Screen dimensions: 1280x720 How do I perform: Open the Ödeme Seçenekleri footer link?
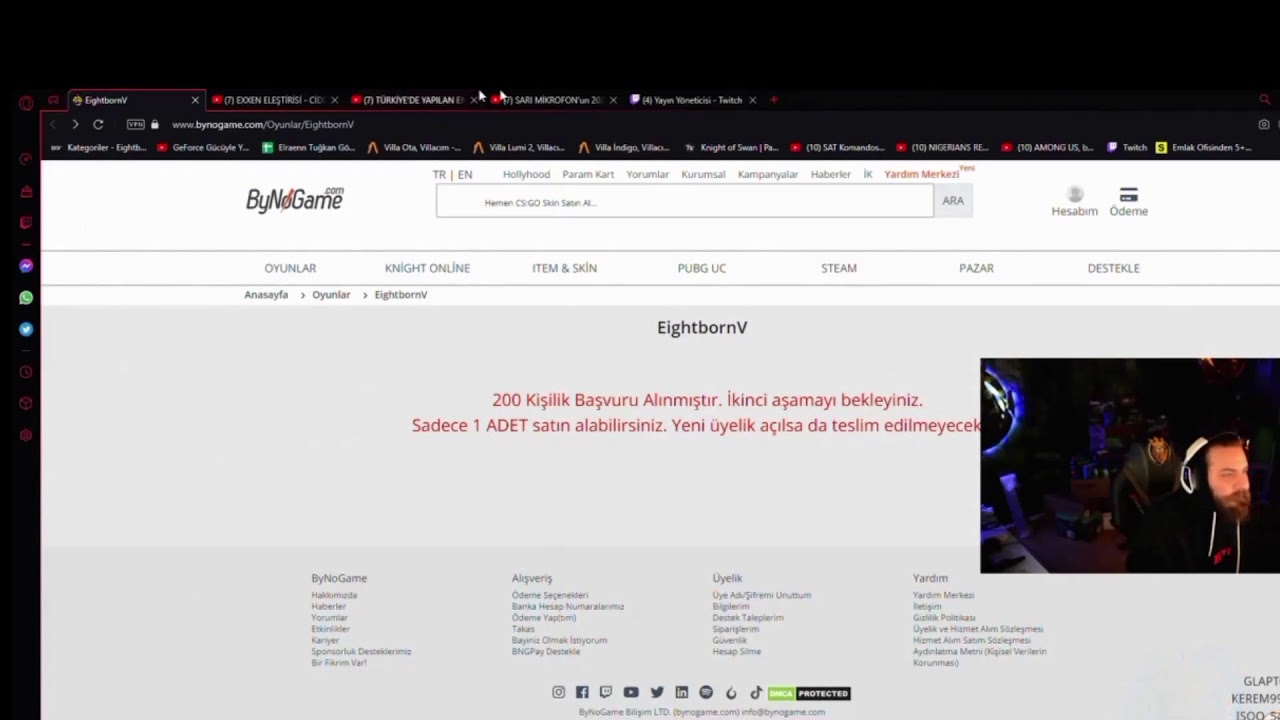point(550,595)
